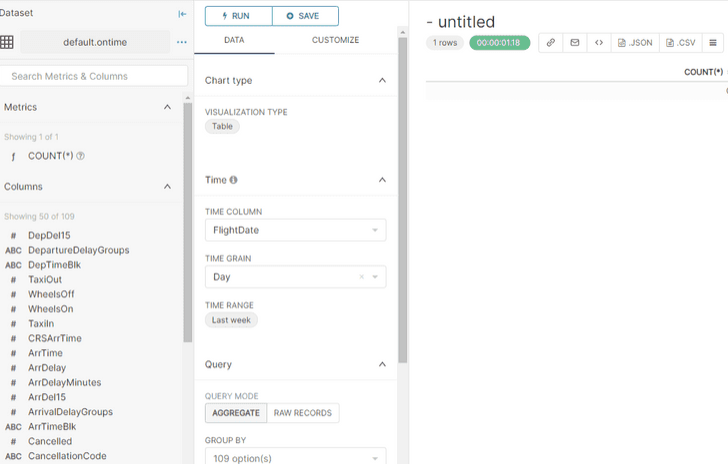Select the DATA tab

point(234,40)
